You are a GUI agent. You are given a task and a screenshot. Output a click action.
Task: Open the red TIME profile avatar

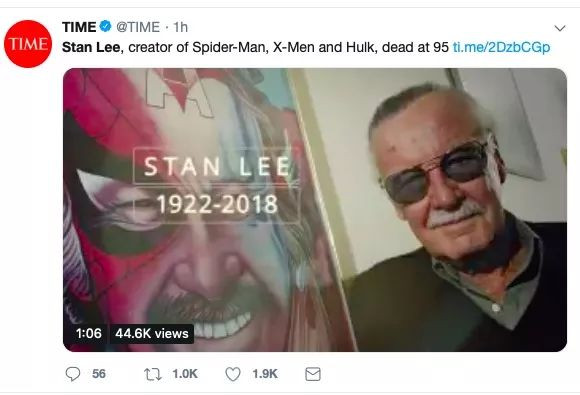pos(28,44)
